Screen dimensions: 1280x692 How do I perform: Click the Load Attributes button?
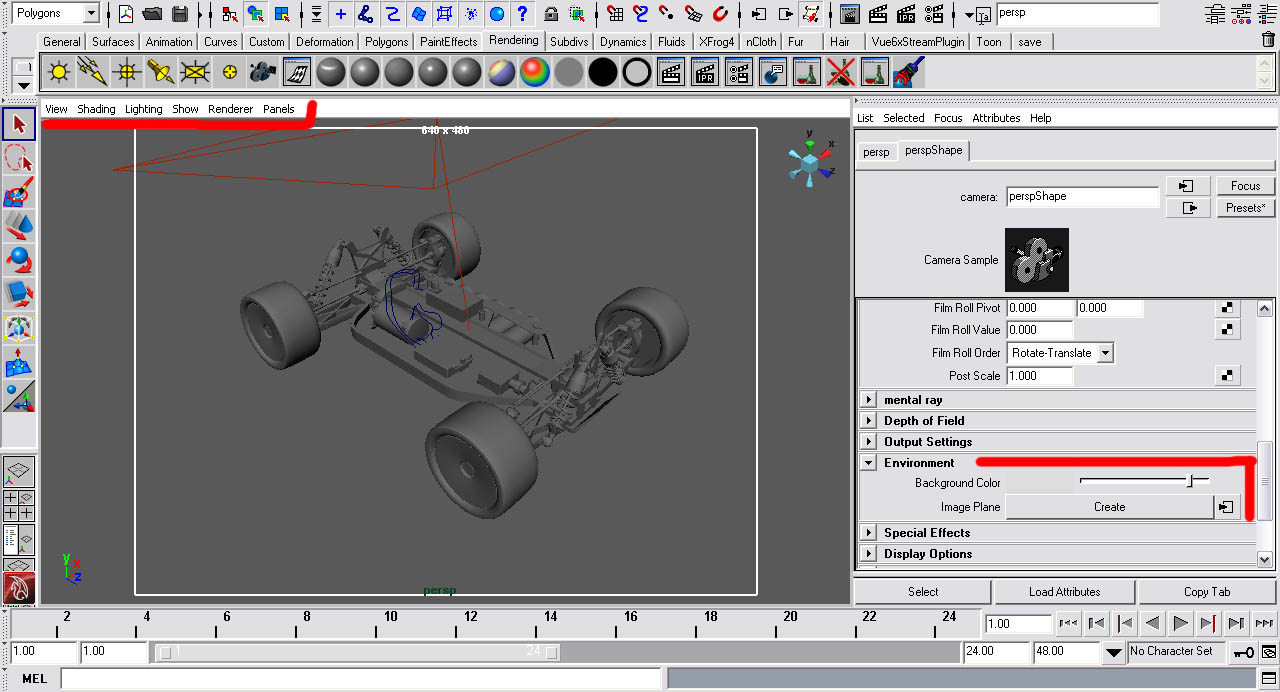point(1064,592)
